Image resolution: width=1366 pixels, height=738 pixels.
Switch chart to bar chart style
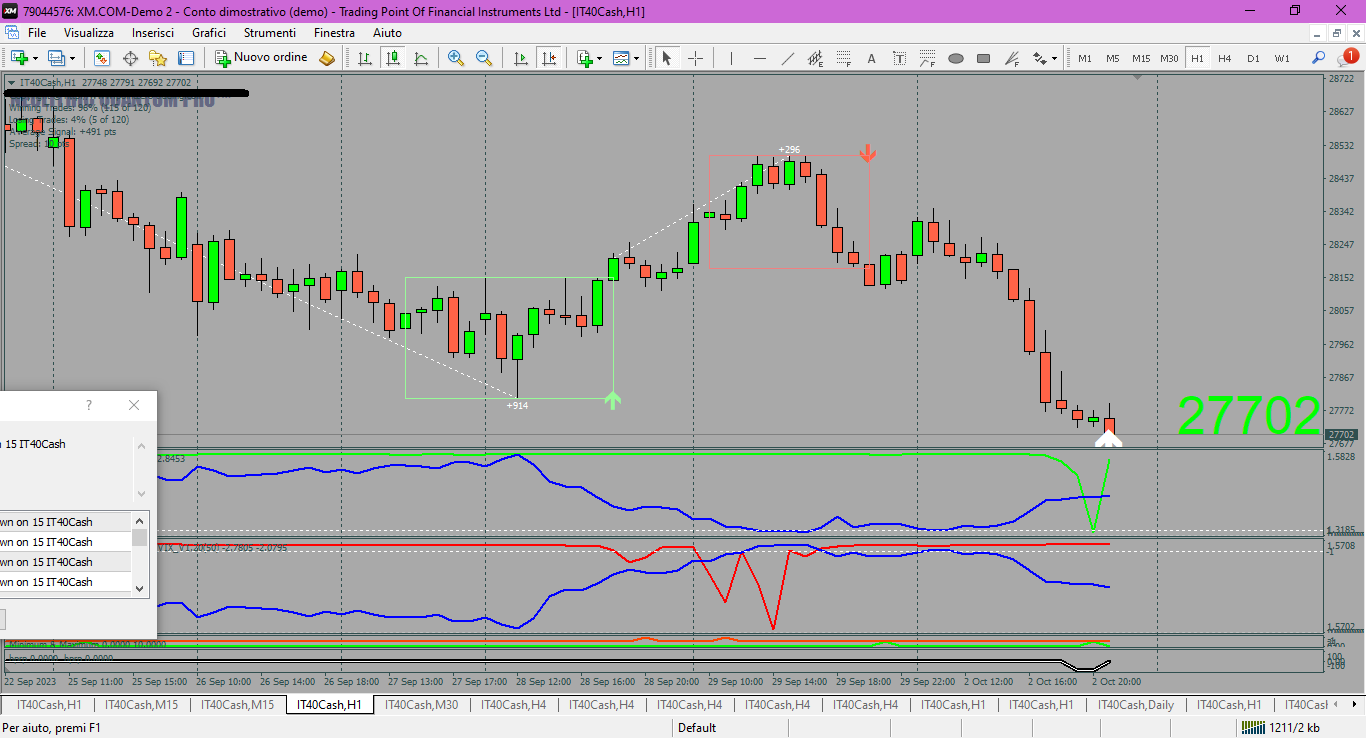[x=365, y=58]
